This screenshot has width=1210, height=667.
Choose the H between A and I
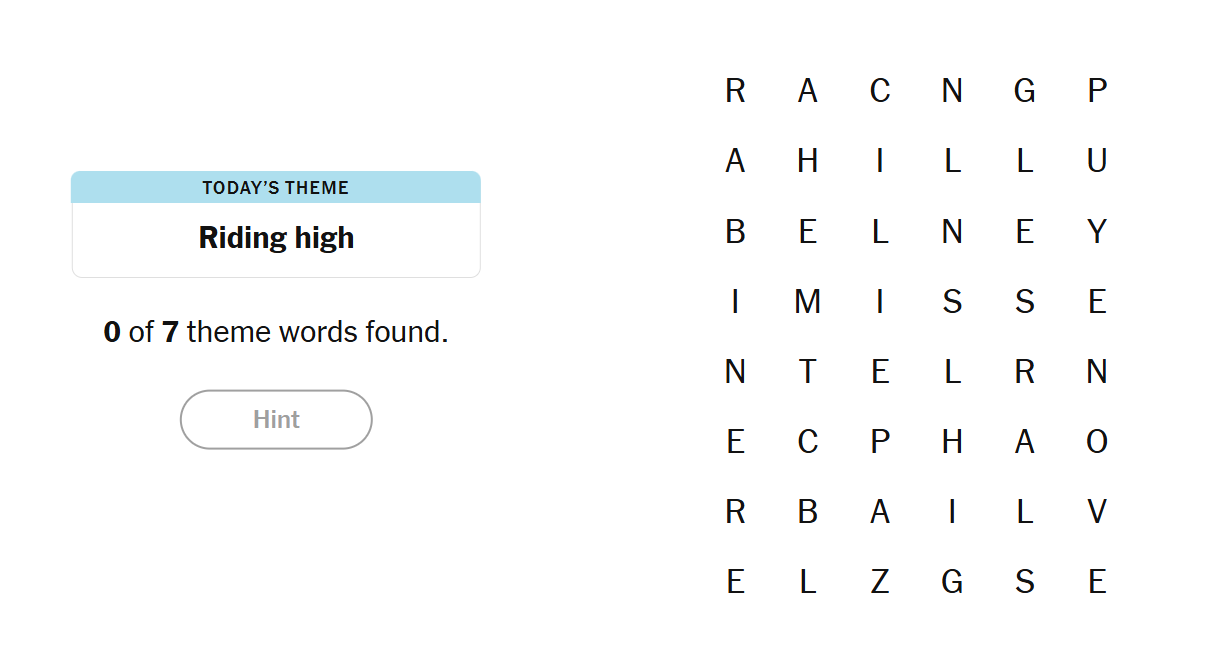[807, 161]
